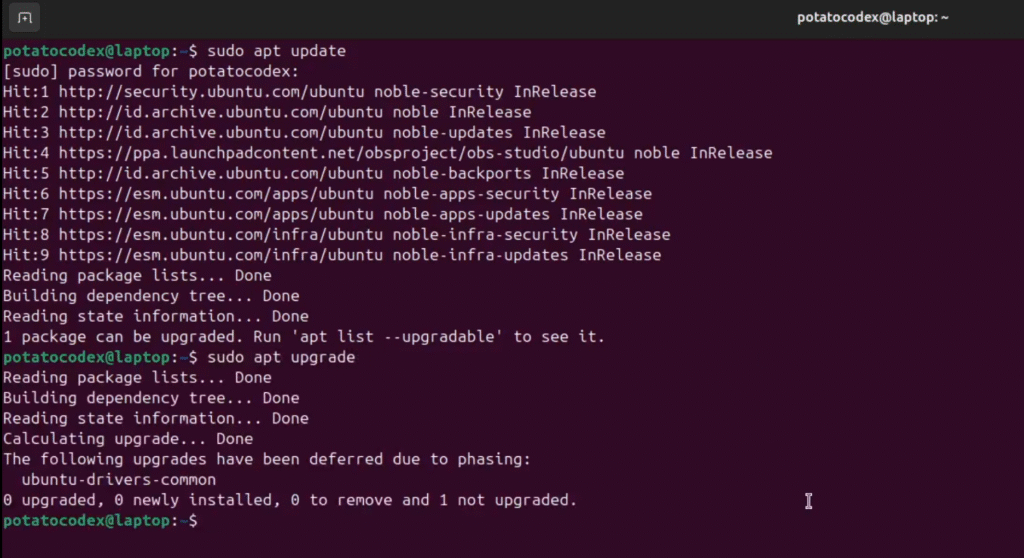Click the '[sudo] password for potatocodex' line
Image resolution: width=1024 pixels, height=558 pixels.
(x=151, y=71)
